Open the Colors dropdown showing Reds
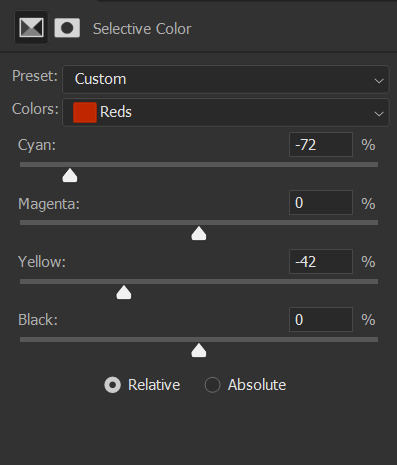The image size is (397, 465). (x=226, y=112)
